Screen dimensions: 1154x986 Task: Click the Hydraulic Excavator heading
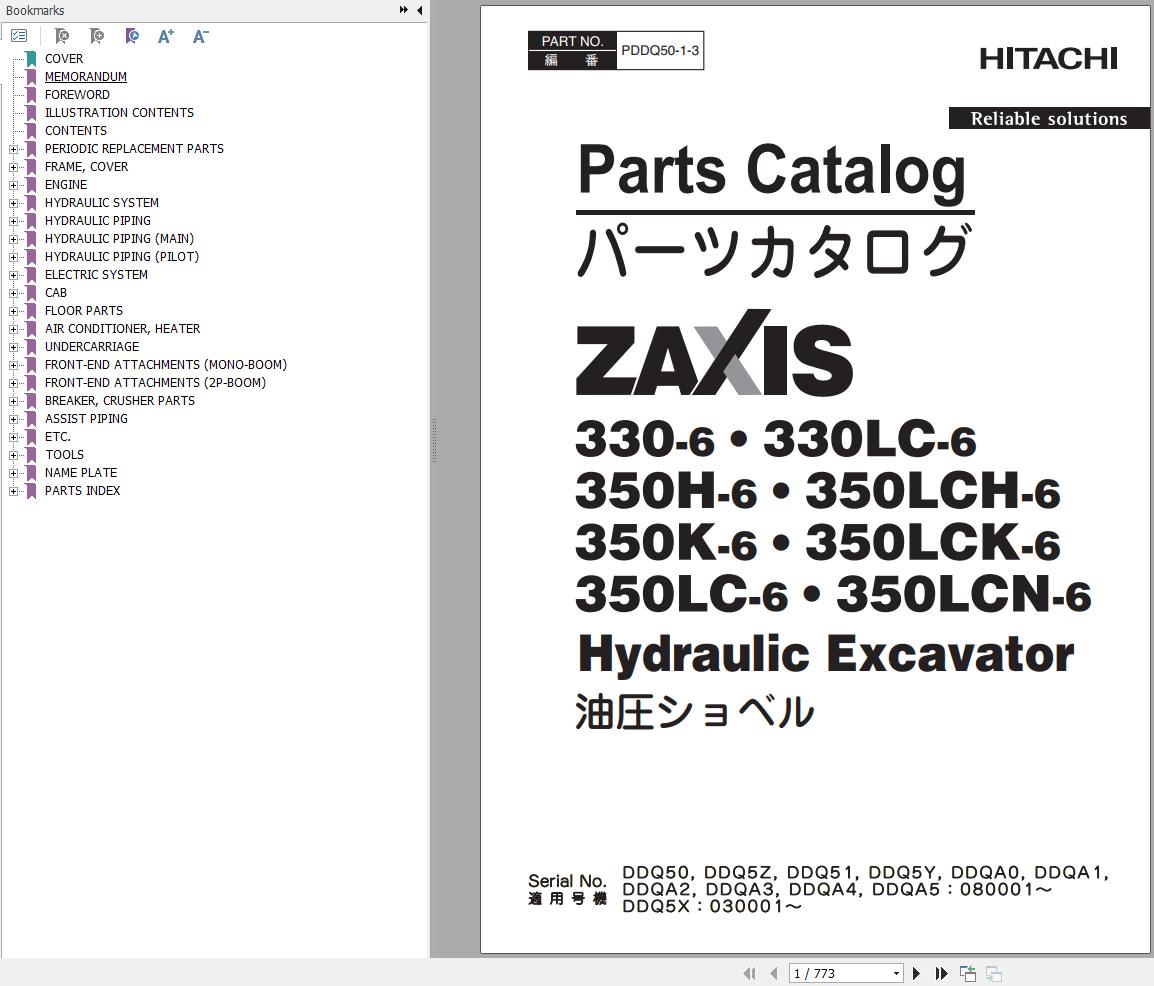[825, 654]
